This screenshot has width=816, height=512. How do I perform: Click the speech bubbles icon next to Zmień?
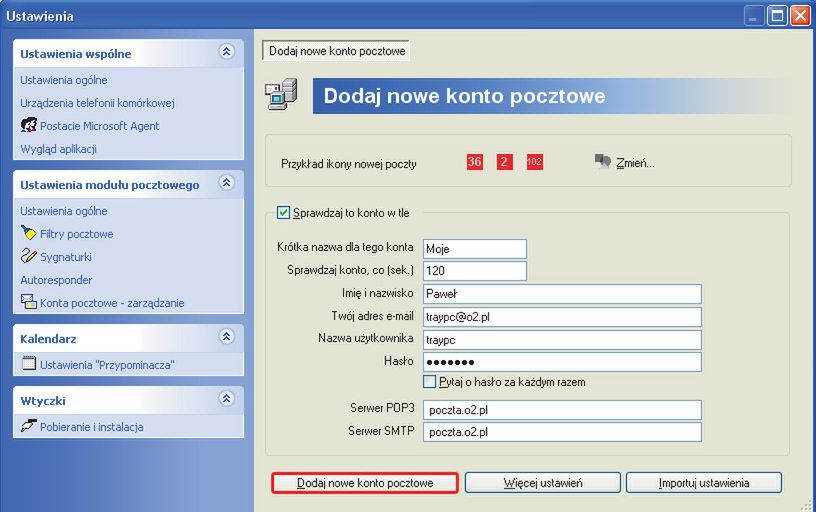(602, 161)
